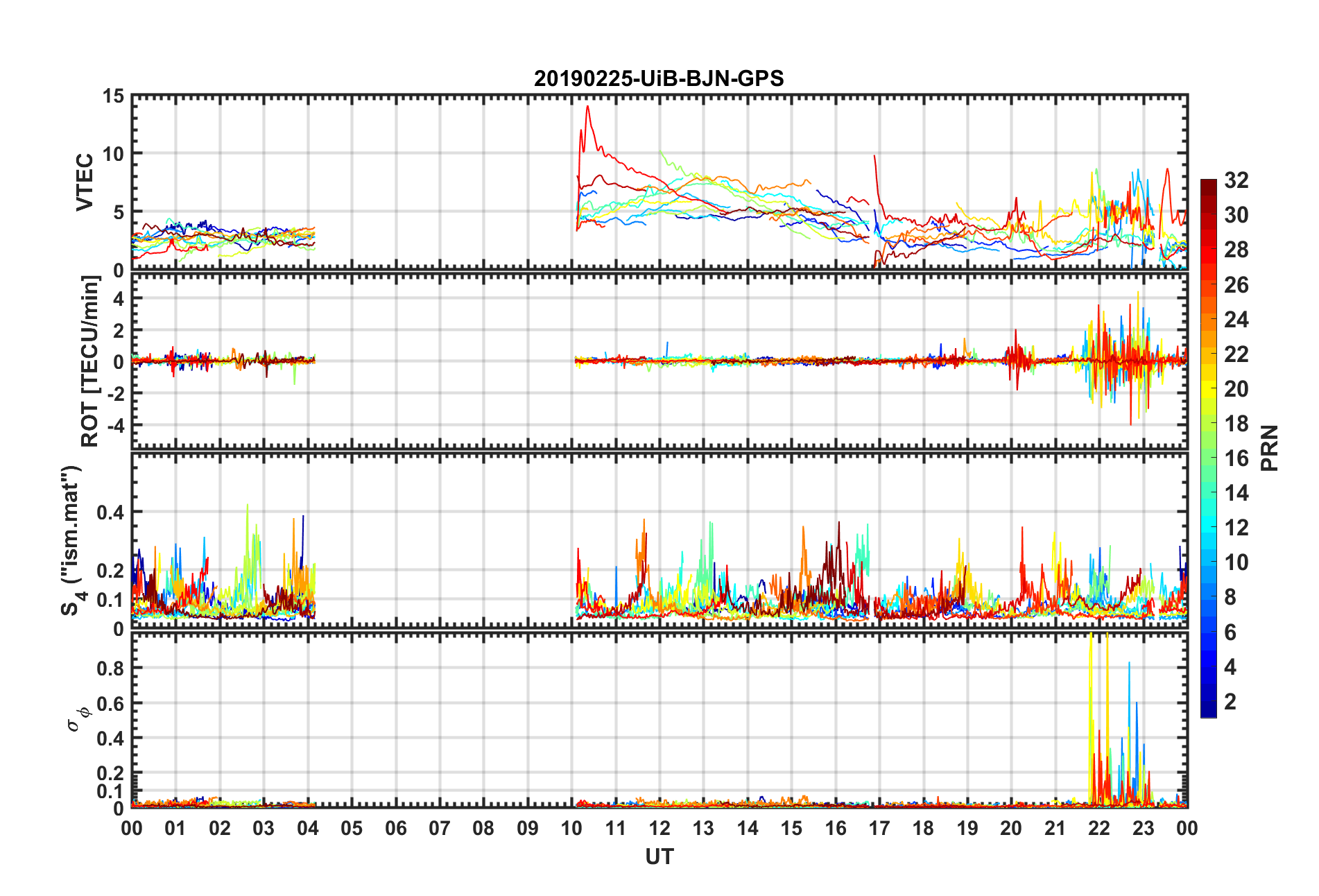Click the UT x-axis label
Screen dimensions: 1319x896
click(659, 857)
